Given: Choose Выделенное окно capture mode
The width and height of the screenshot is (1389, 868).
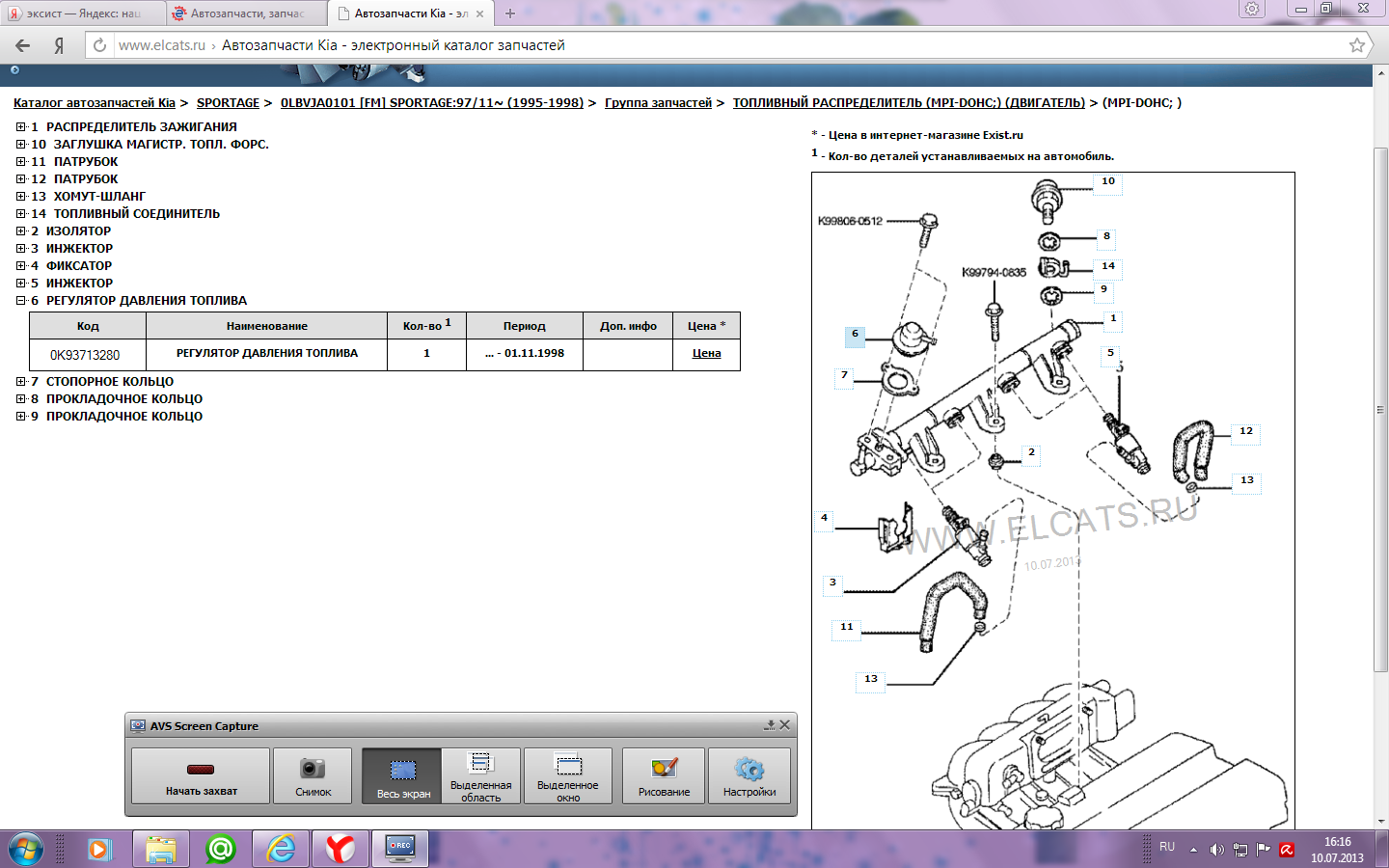Looking at the screenshot, I should click(x=568, y=775).
